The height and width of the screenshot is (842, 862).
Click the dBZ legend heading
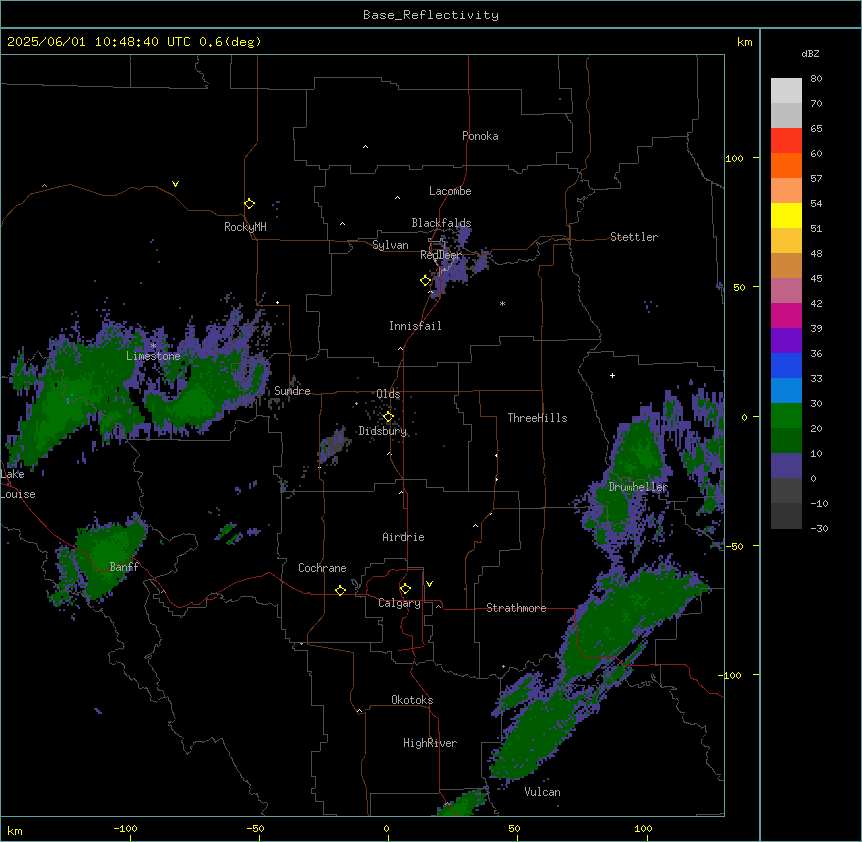pyautogui.click(x=810, y=53)
